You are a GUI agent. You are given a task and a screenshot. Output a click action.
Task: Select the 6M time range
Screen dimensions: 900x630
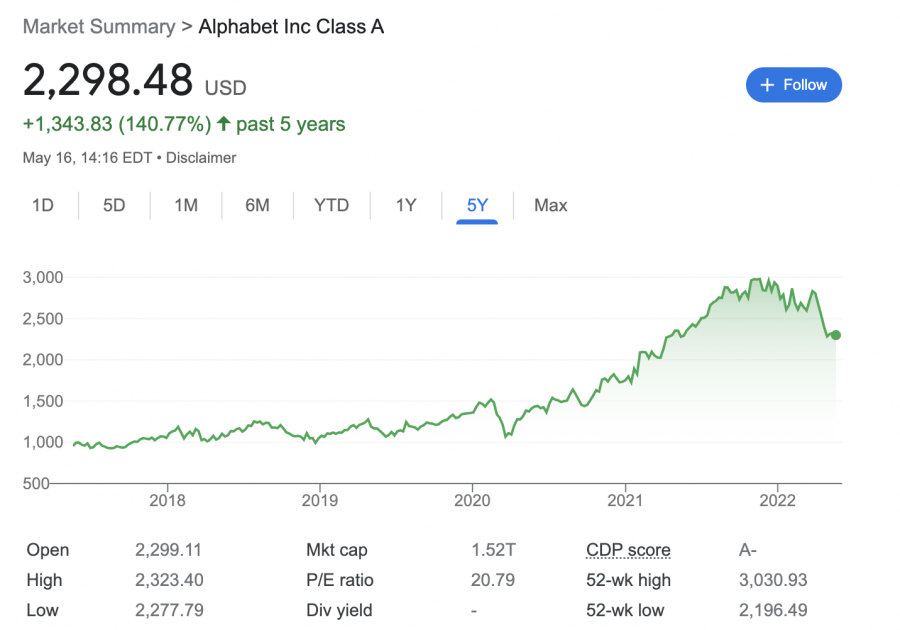coord(258,205)
